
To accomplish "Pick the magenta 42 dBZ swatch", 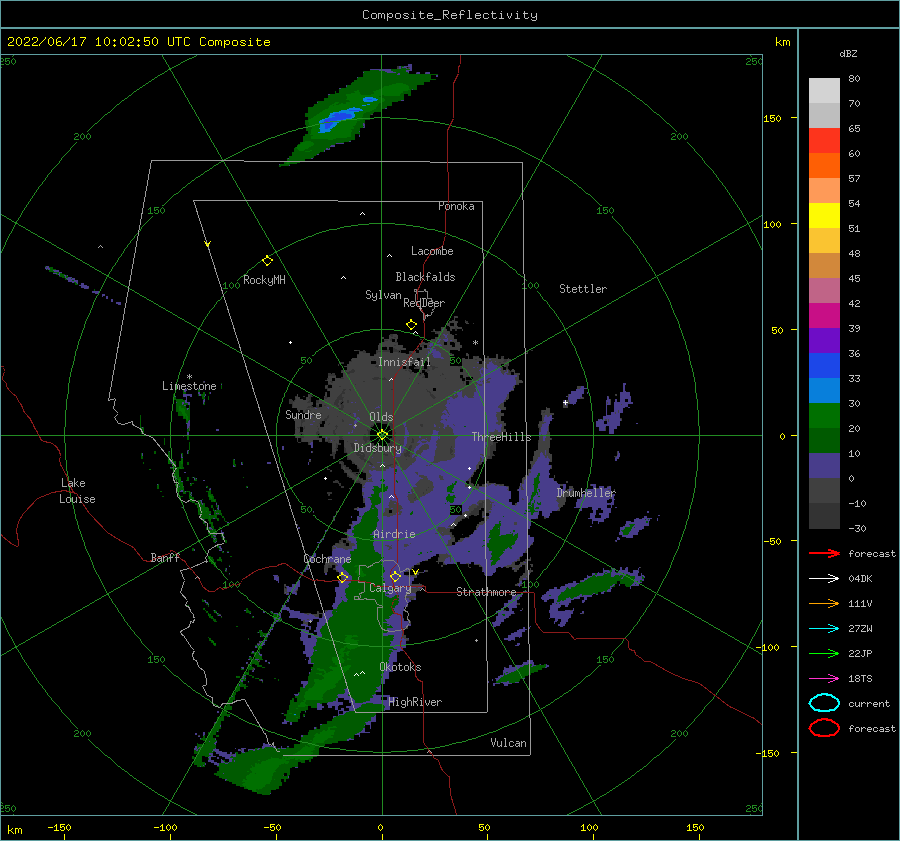I will [x=824, y=315].
